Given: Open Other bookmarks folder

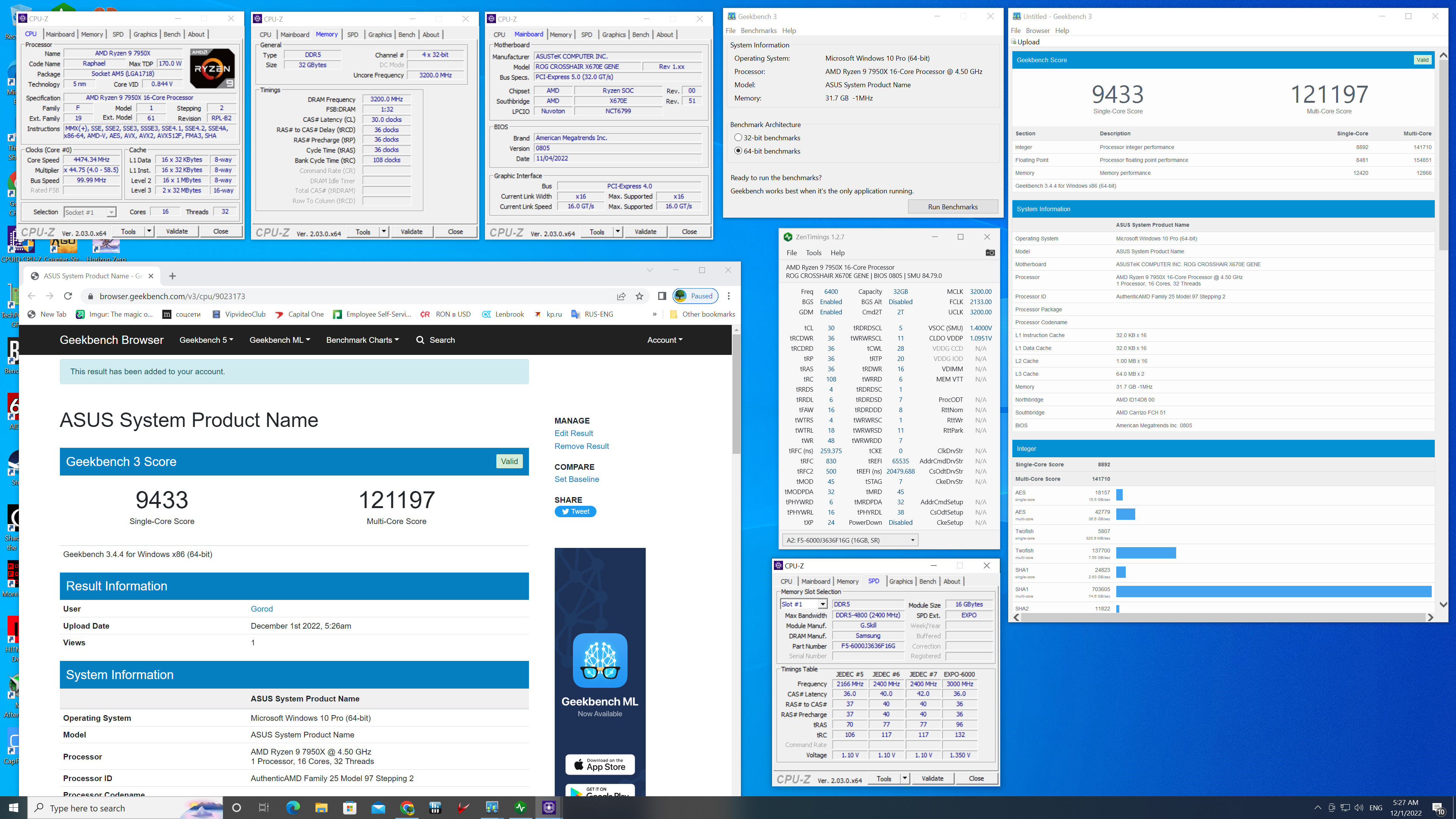Looking at the screenshot, I should pos(702,314).
